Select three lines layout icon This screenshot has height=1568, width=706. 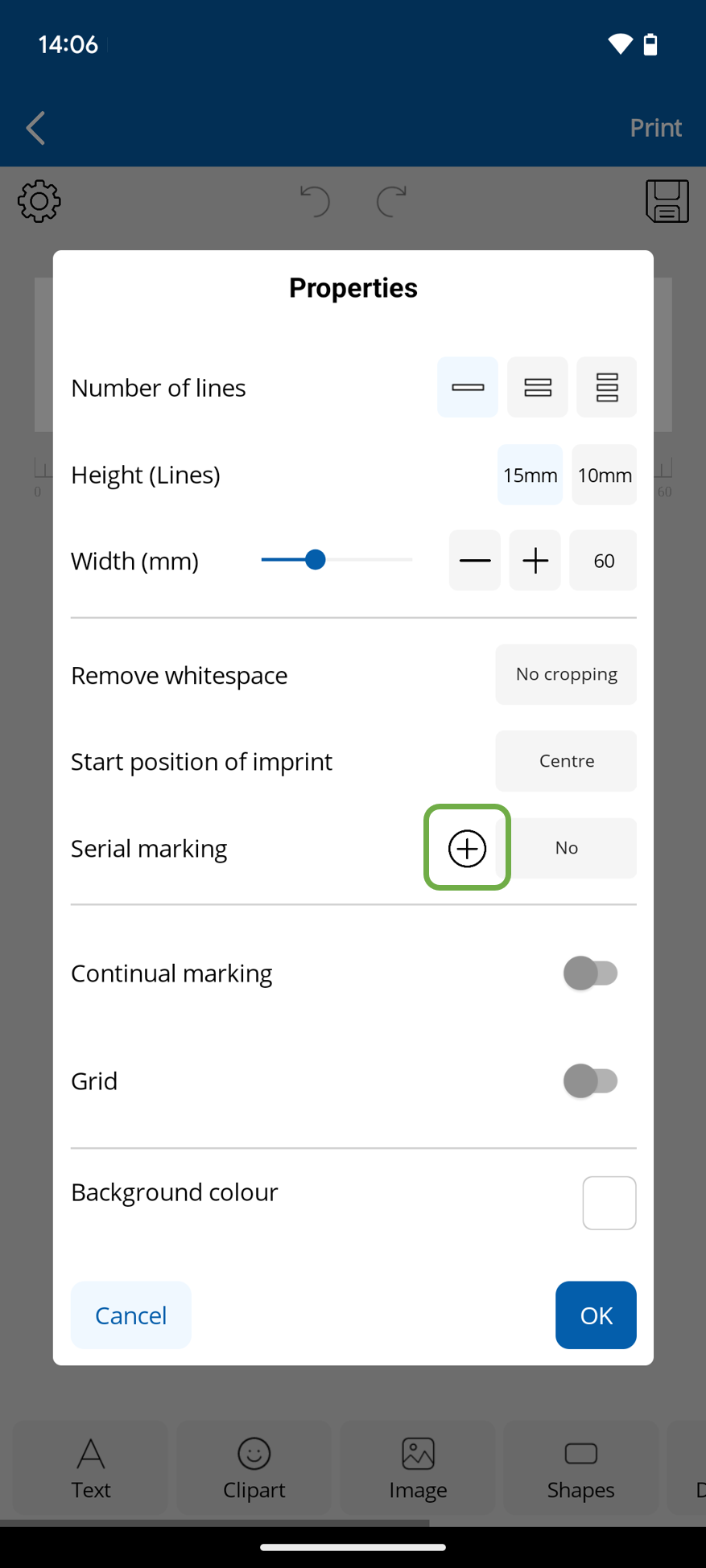coord(606,387)
